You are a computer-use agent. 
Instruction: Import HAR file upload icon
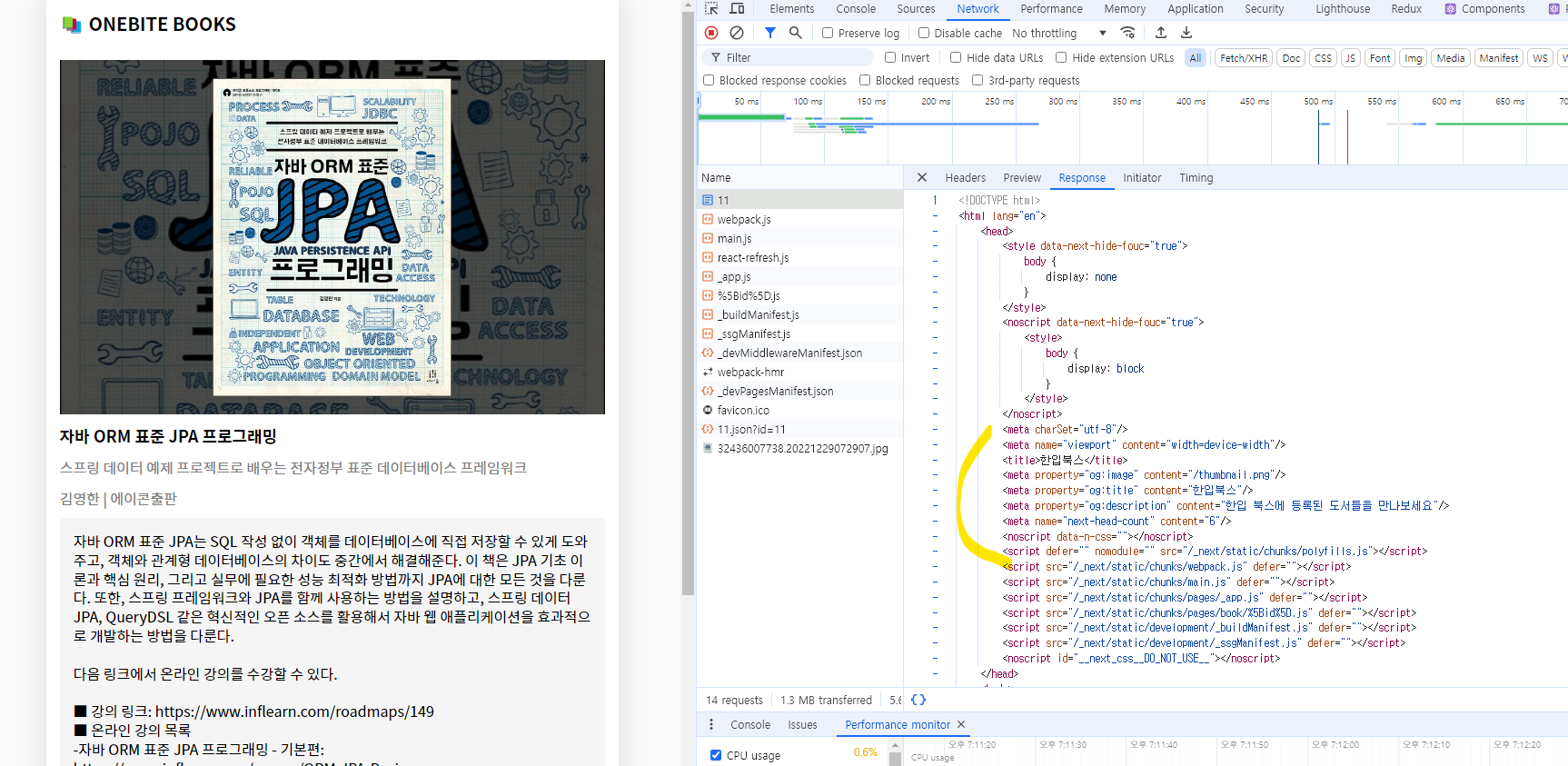tap(1161, 33)
